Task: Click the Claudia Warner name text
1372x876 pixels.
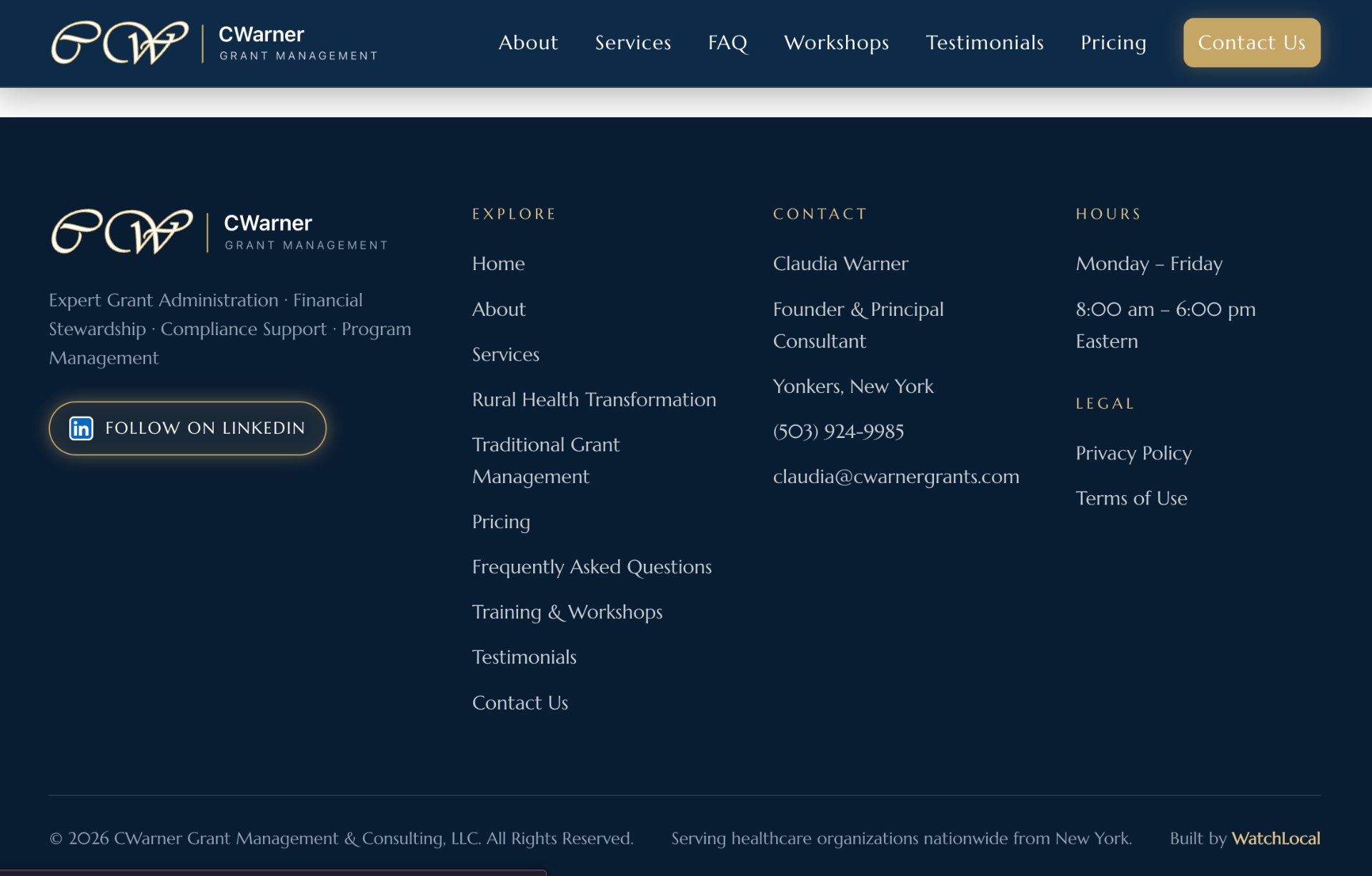Action: tap(840, 264)
